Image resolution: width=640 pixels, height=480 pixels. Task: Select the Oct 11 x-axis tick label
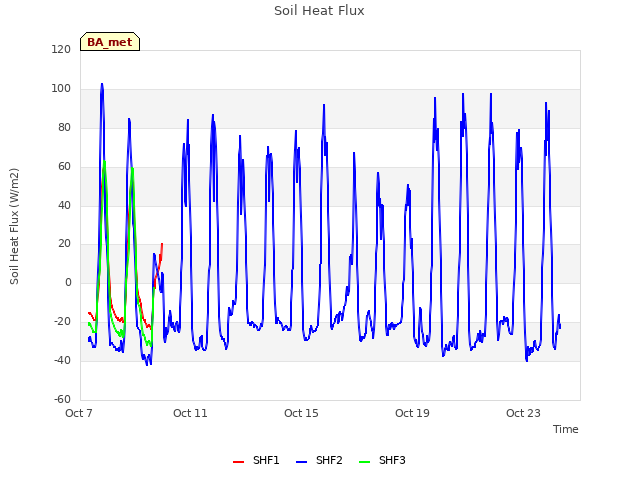point(190,413)
